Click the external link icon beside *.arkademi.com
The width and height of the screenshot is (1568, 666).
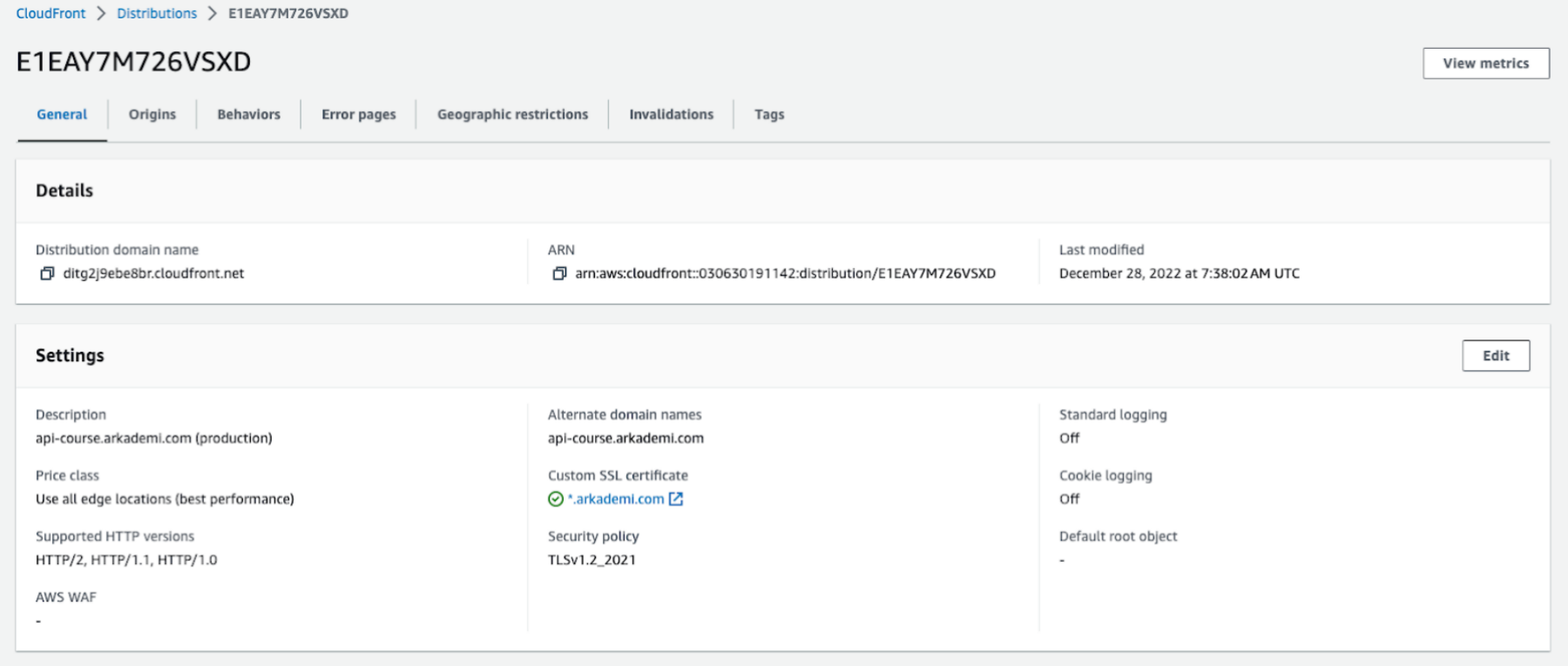[x=676, y=499]
